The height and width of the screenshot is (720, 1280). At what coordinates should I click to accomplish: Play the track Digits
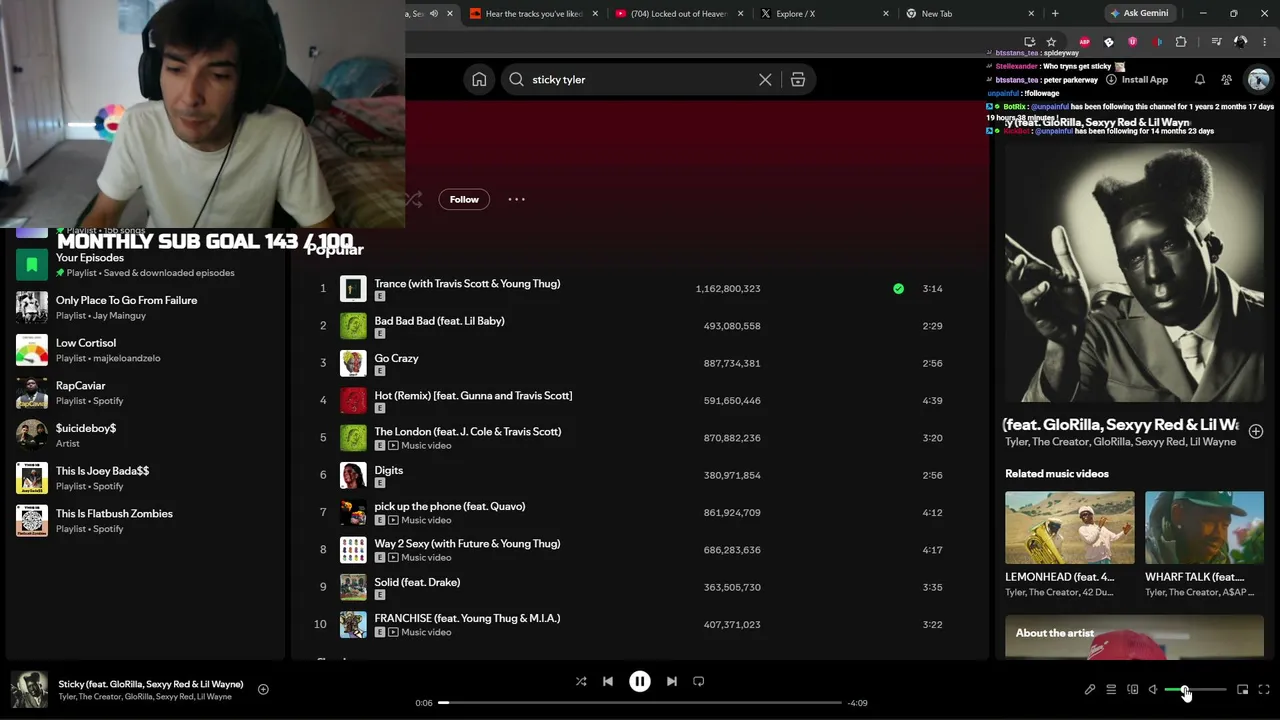coord(640,475)
